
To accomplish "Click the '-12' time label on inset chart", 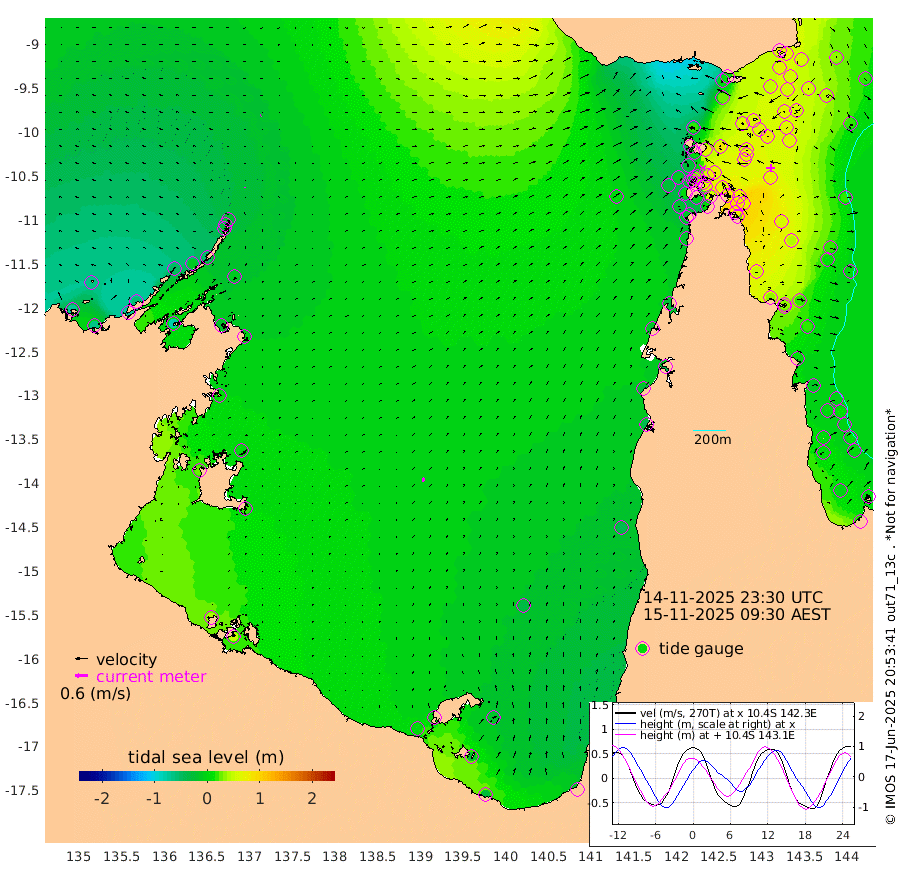I will click(x=618, y=835).
